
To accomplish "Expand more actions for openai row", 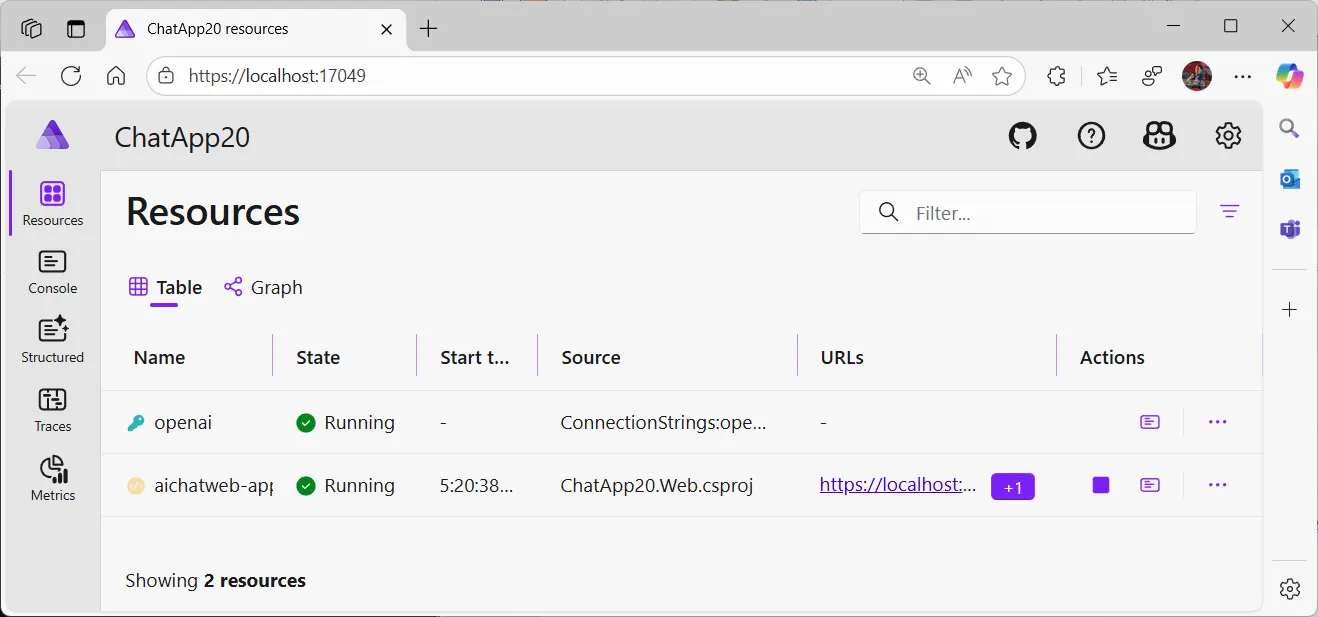I will 1217,422.
